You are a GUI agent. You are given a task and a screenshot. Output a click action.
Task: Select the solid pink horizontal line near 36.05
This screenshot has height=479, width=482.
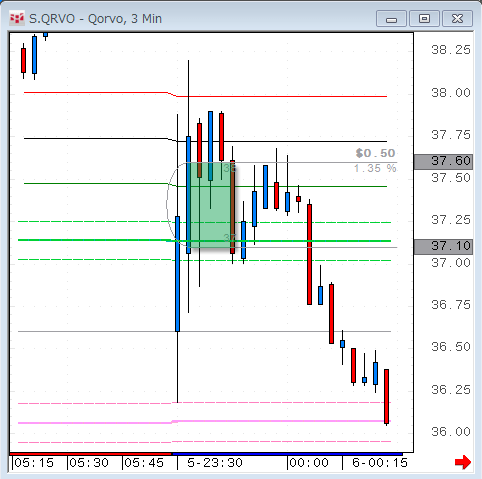click(x=204, y=422)
